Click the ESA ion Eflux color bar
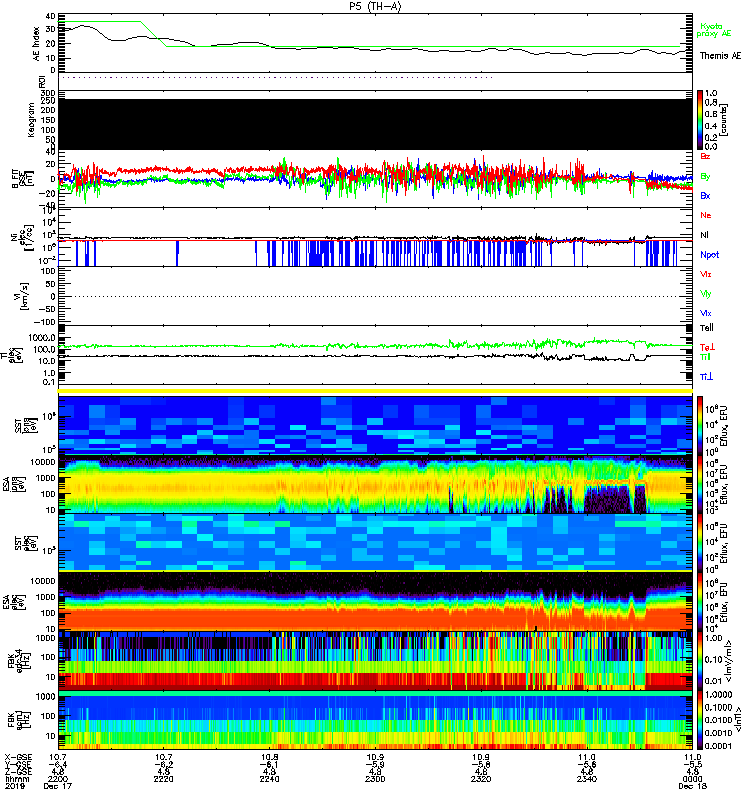This screenshot has width=750, height=800. [700, 485]
